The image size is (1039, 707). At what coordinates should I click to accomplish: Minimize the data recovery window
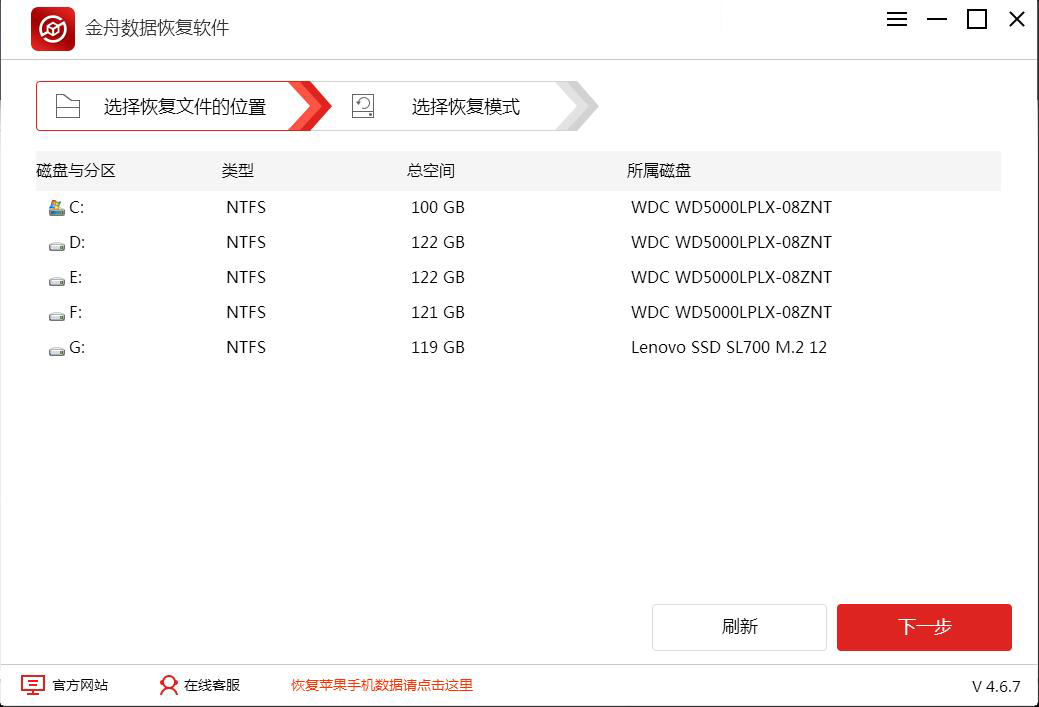(937, 19)
